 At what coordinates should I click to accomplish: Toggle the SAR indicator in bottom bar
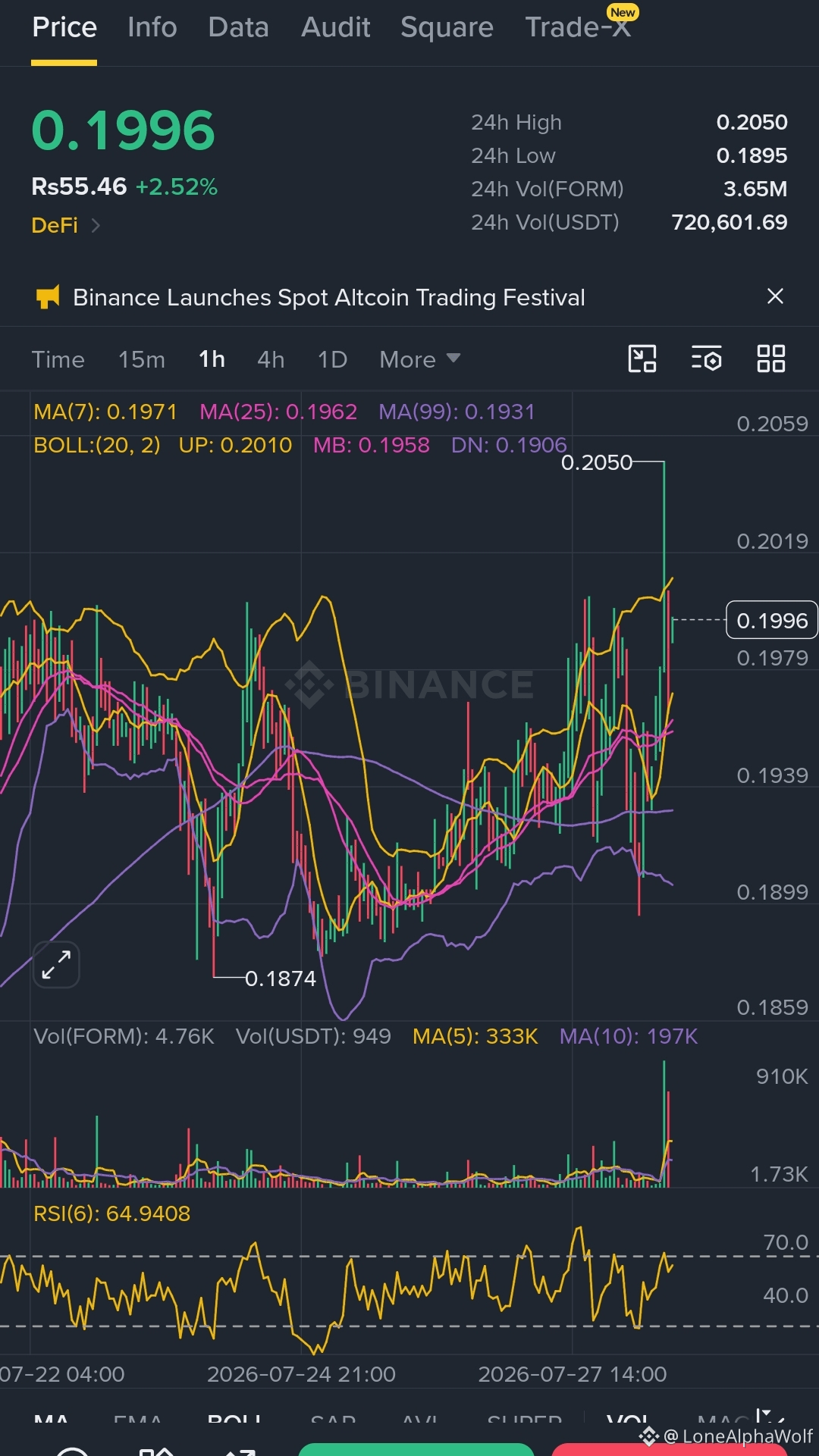tap(334, 1420)
